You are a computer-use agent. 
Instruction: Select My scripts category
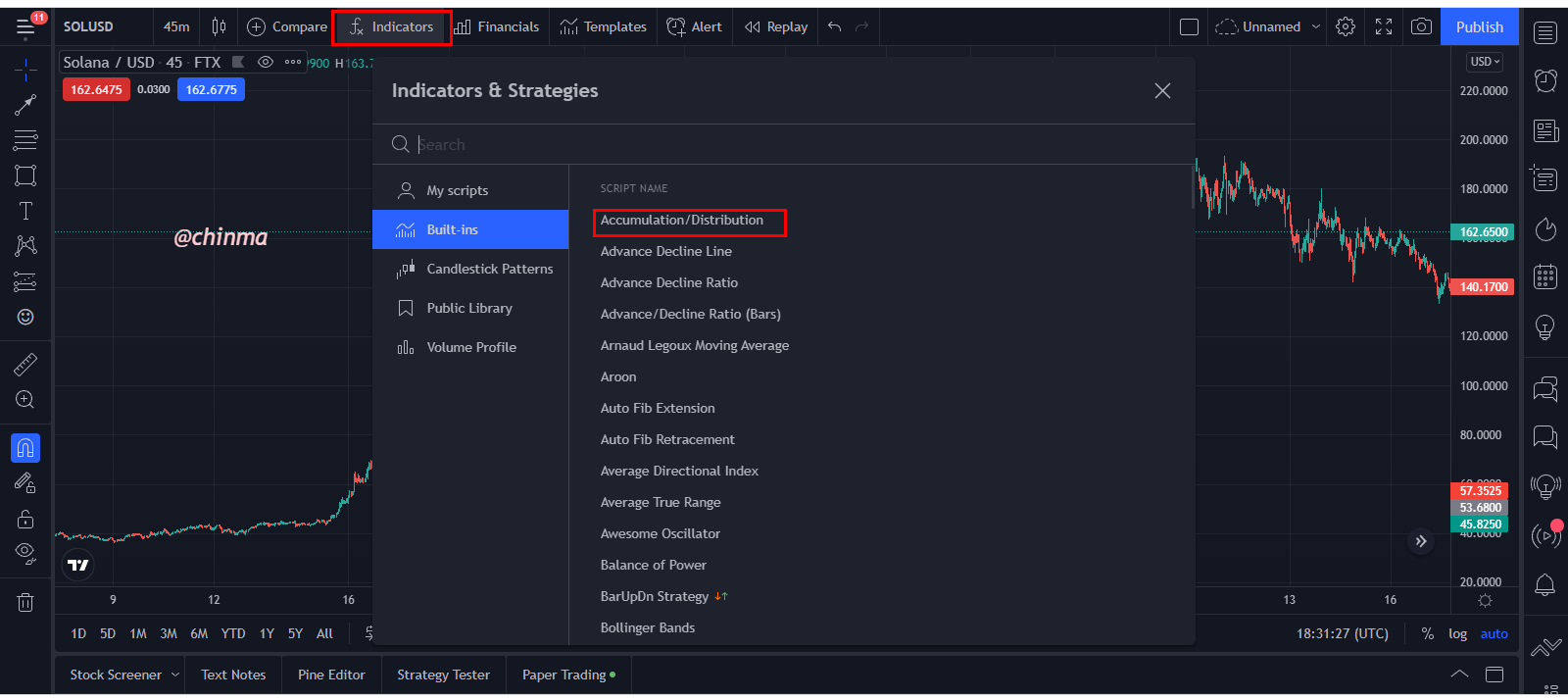[470, 190]
